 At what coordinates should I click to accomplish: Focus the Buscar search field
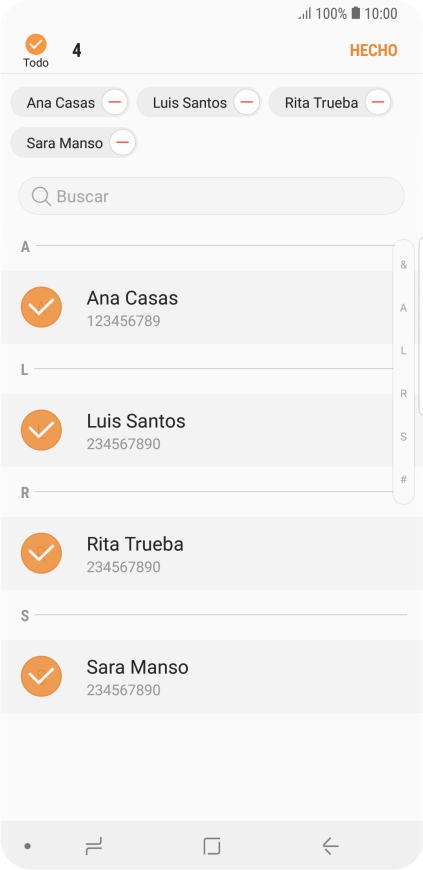coord(212,196)
